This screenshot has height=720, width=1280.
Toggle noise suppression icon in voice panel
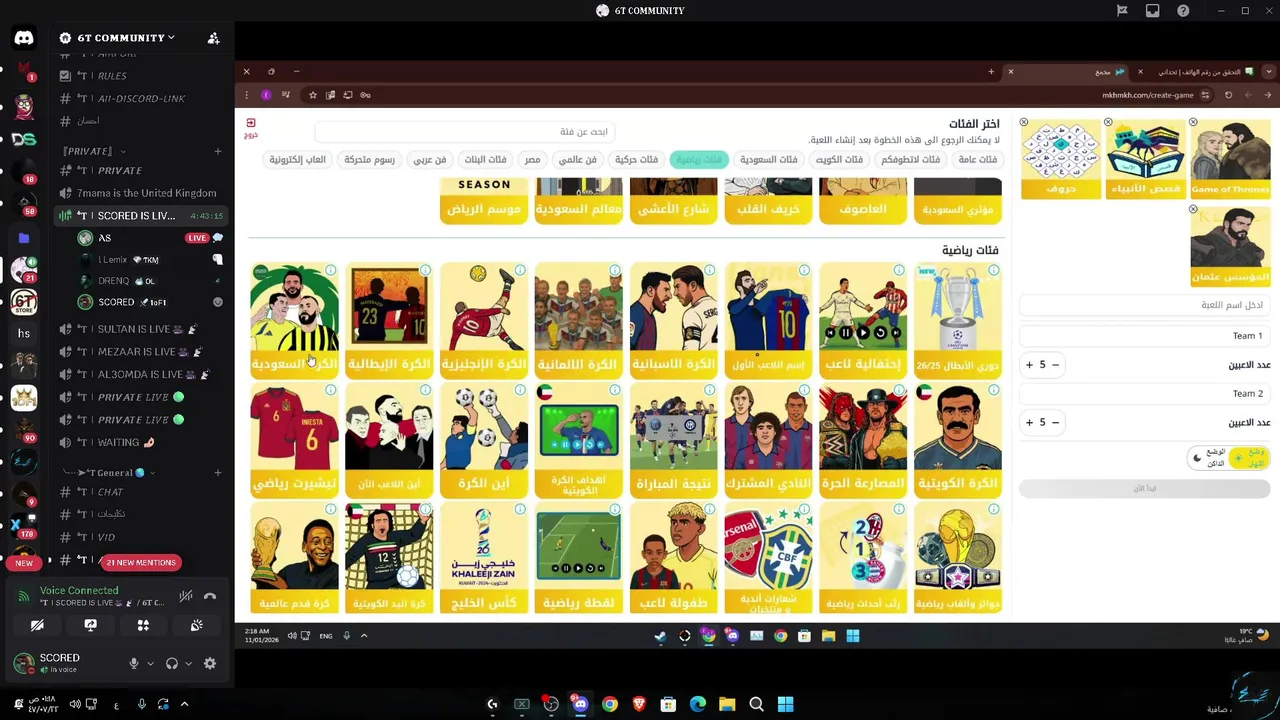[x=186, y=596]
